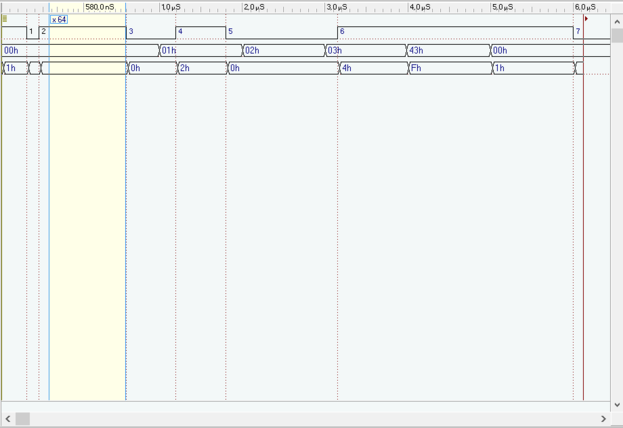This screenshot has height=428, width=623.
Task: Select edge marker 7 on the signal
Action: point(578,31)
